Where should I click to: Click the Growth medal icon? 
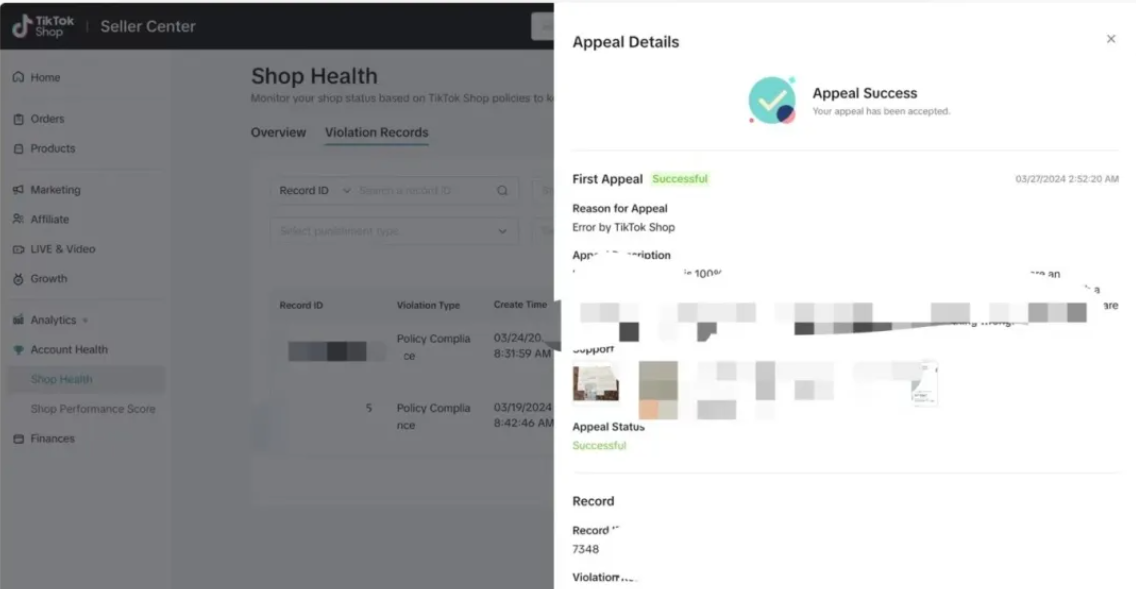tap(18, 279)
